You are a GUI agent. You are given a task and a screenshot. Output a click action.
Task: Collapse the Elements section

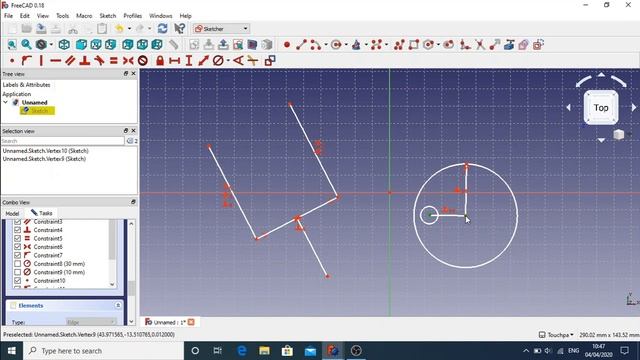[118, 305]
